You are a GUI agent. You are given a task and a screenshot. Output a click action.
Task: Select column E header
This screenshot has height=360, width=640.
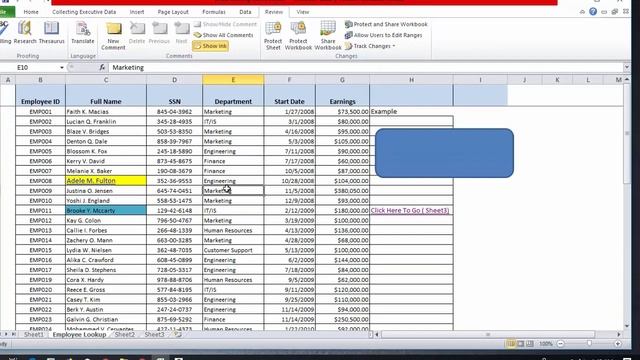point(233,80)
